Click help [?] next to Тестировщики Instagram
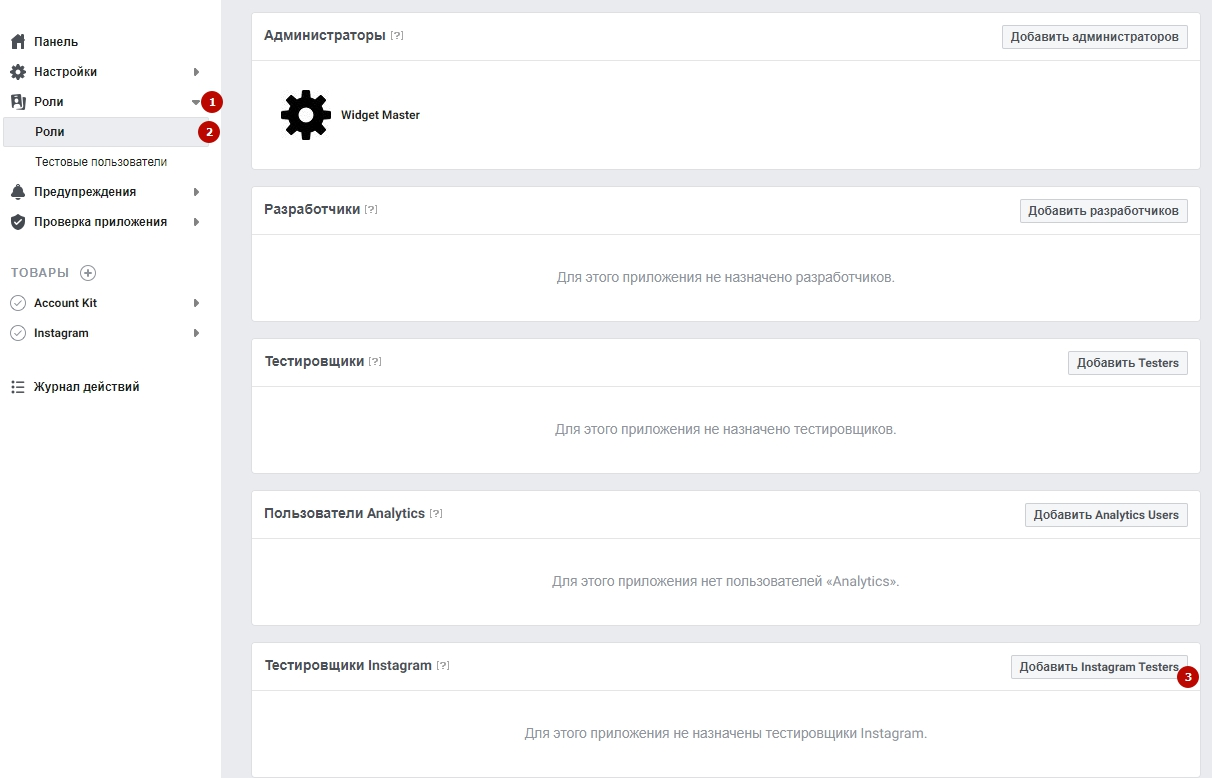 pos(443,665)
